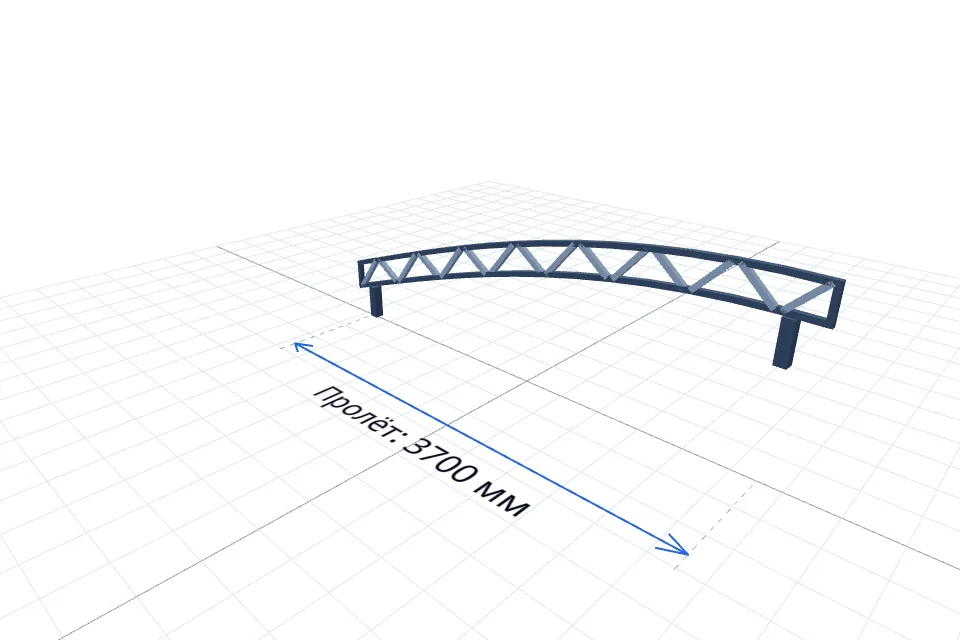Screen dimensions: 960x640
Task: Select the left support column of the truss
Action: [376, 300]
